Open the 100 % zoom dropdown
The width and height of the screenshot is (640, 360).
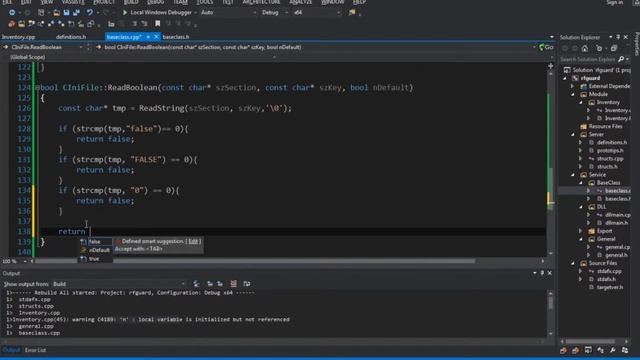[15, 261]
